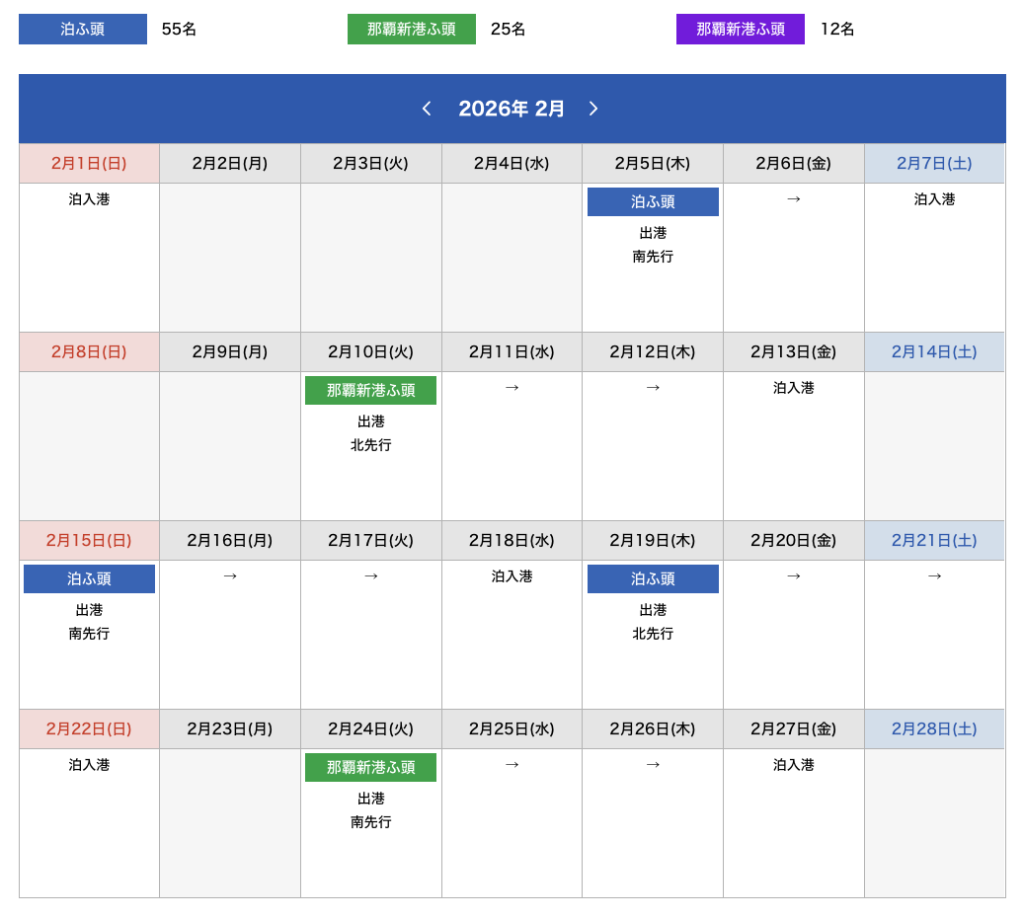Select the 2月28日(土) date header

934,729
